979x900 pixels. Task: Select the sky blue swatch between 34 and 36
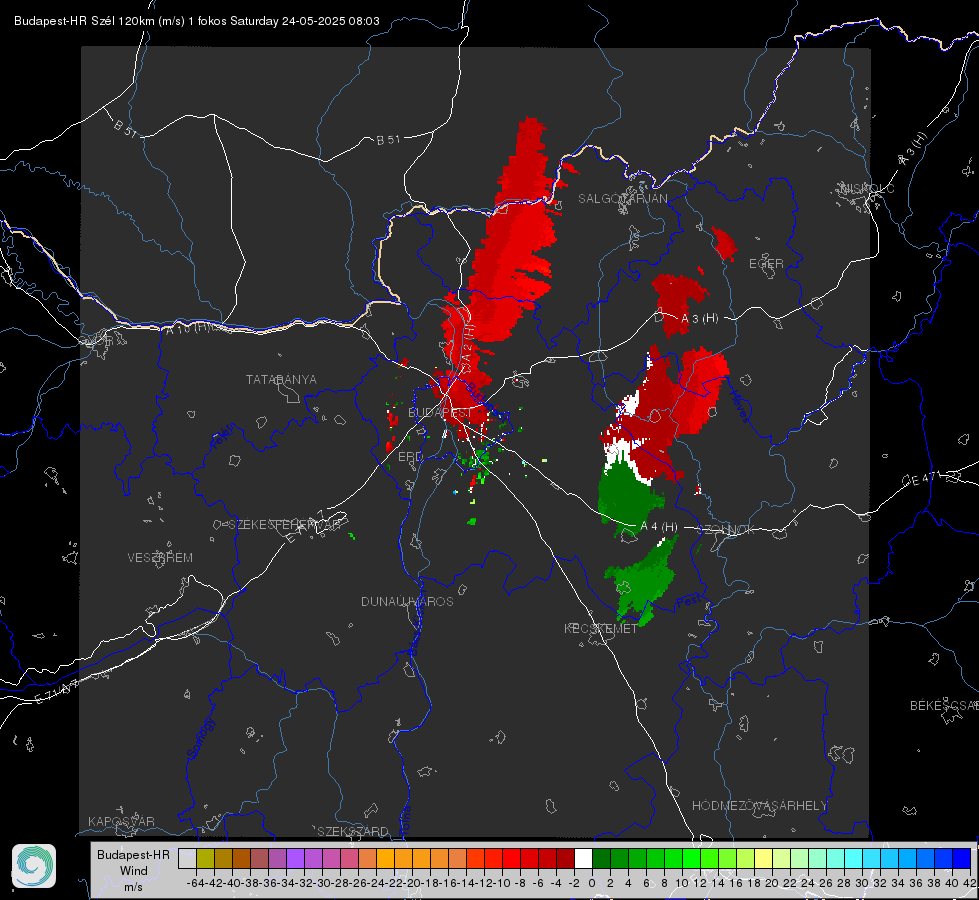pyautogui.click(x=908, y=858)
